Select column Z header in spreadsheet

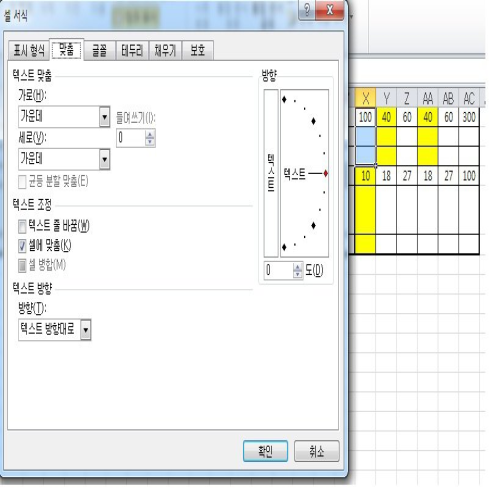click(x=407, y=98)
